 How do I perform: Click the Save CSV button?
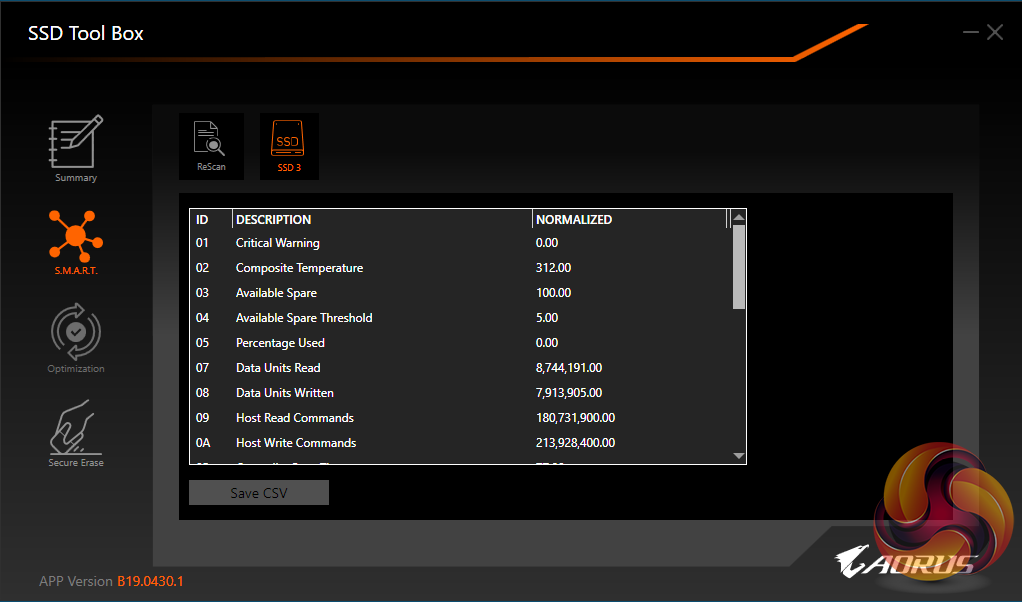point(259,493)
